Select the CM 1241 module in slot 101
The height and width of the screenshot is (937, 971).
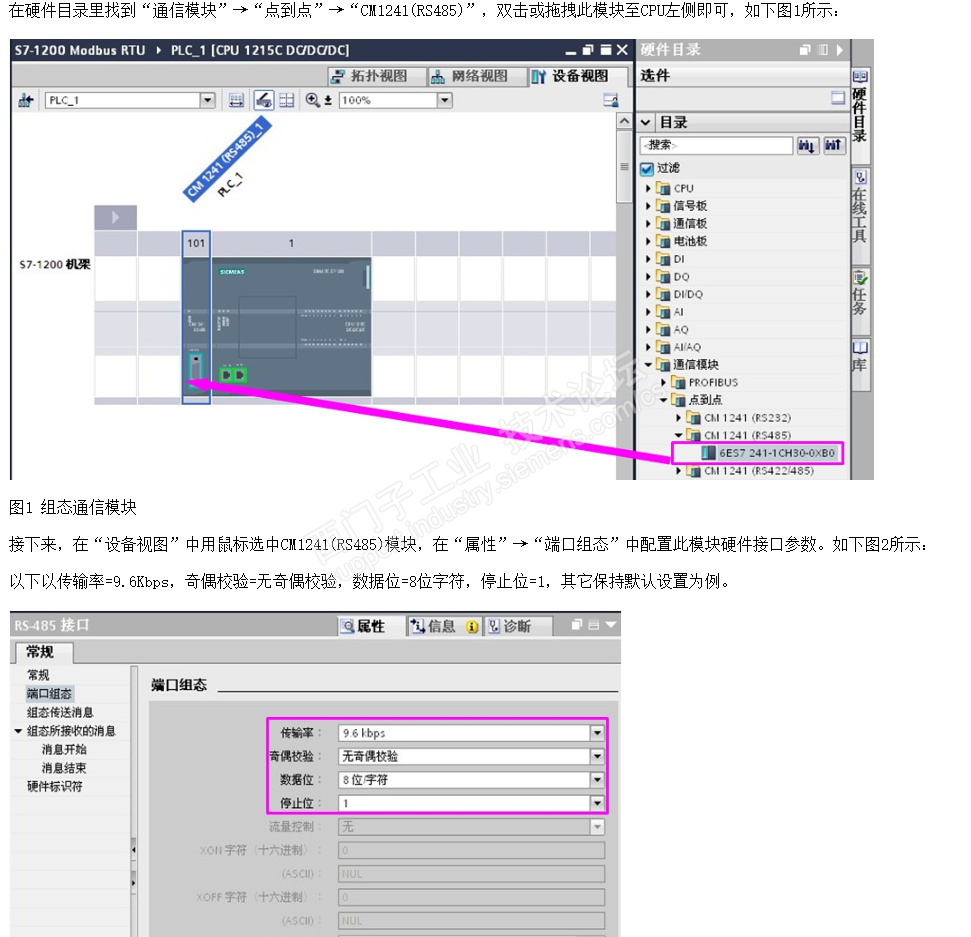pyautogui.click(x=196, y=318)
